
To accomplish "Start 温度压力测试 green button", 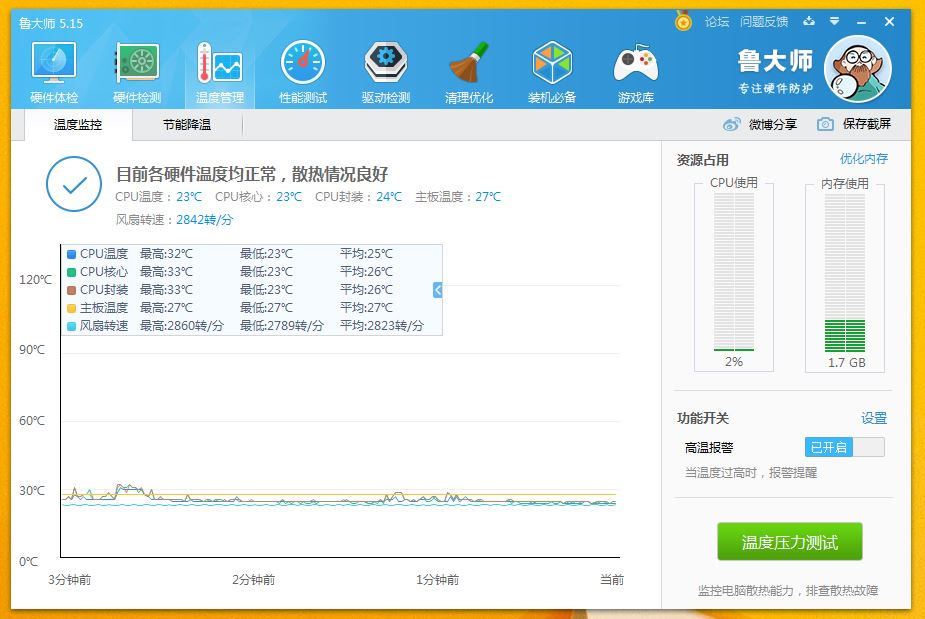I will coord(790,542).
